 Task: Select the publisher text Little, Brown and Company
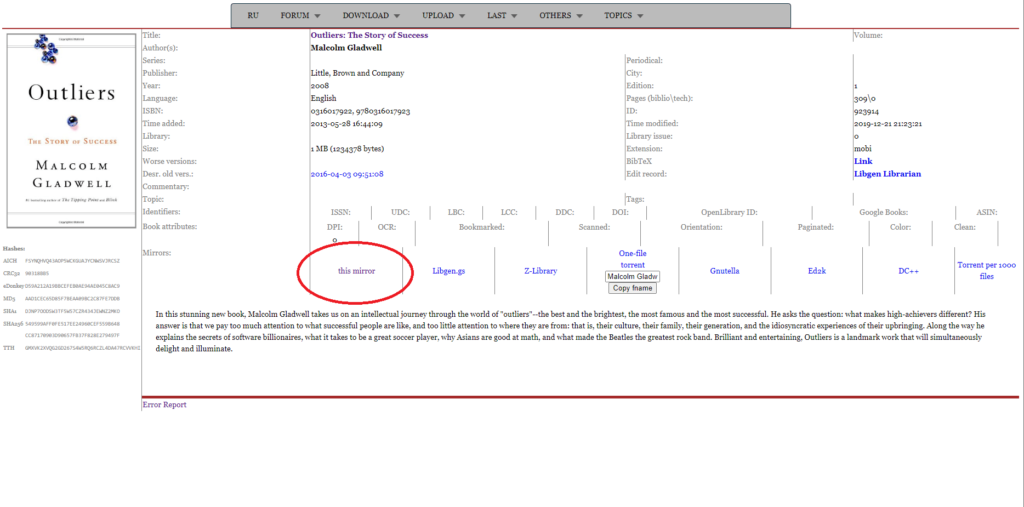[357, 73]
